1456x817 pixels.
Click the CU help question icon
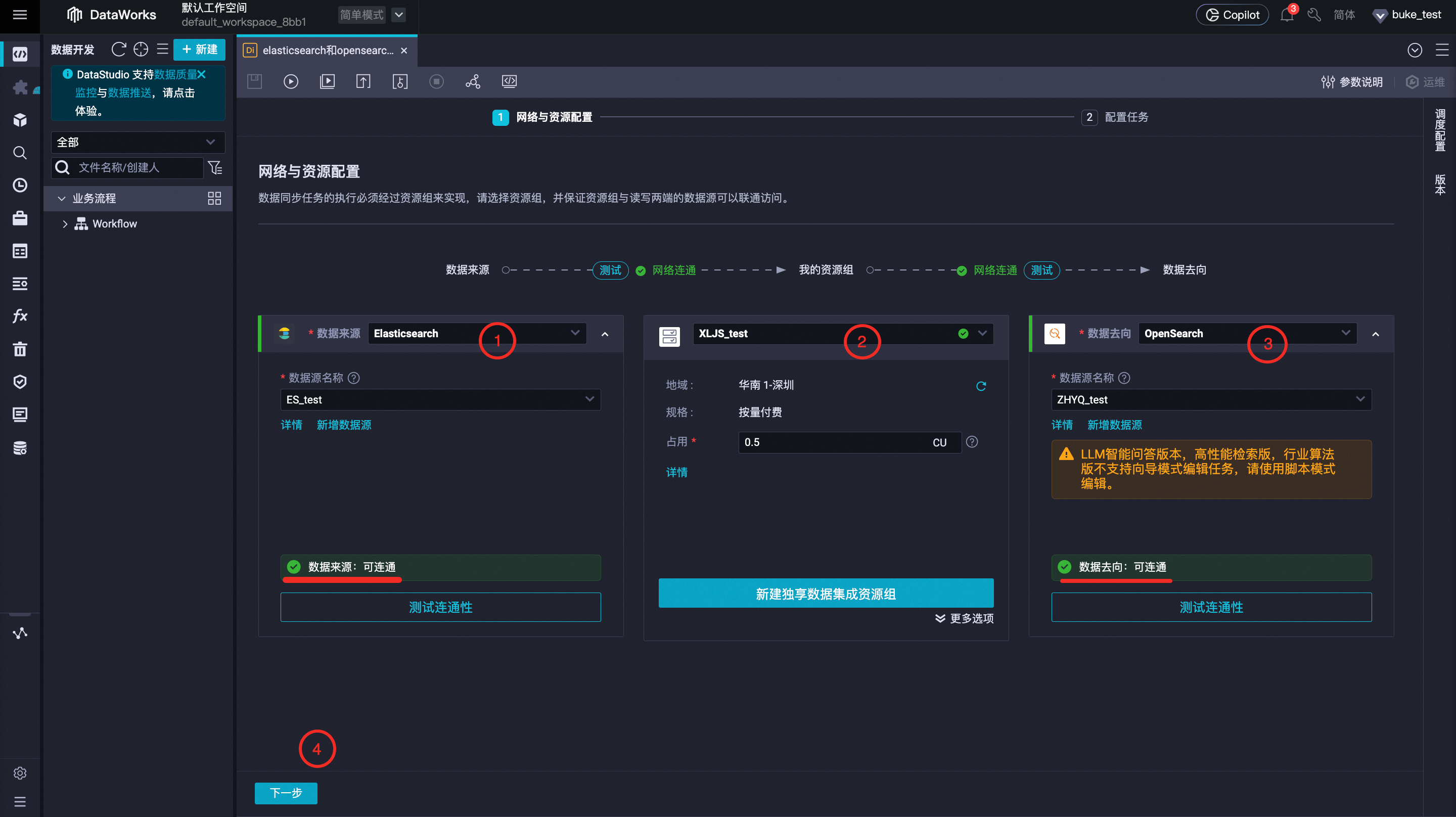click(x=972, y=442)
